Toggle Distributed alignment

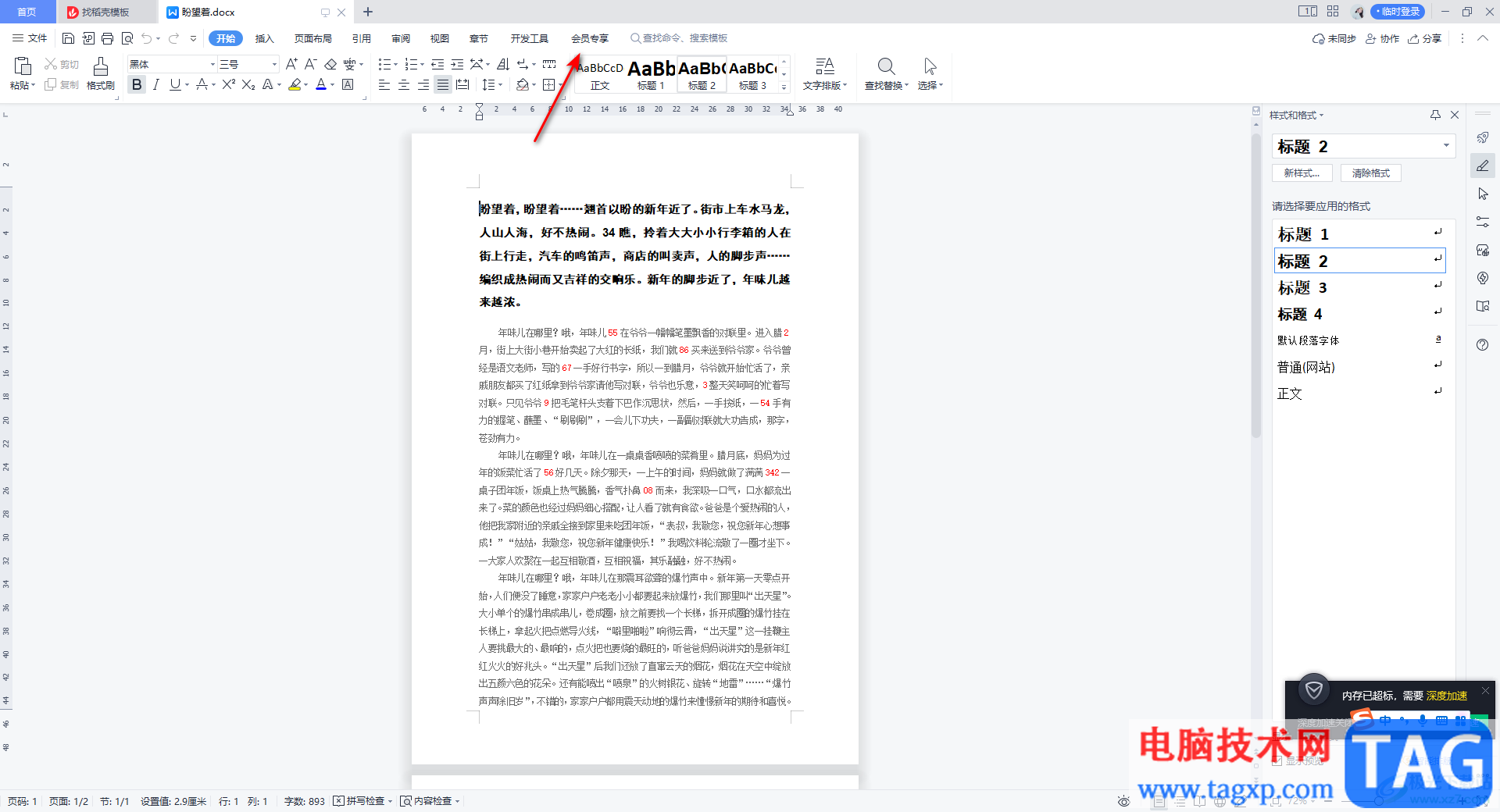(x=462, y=84)
